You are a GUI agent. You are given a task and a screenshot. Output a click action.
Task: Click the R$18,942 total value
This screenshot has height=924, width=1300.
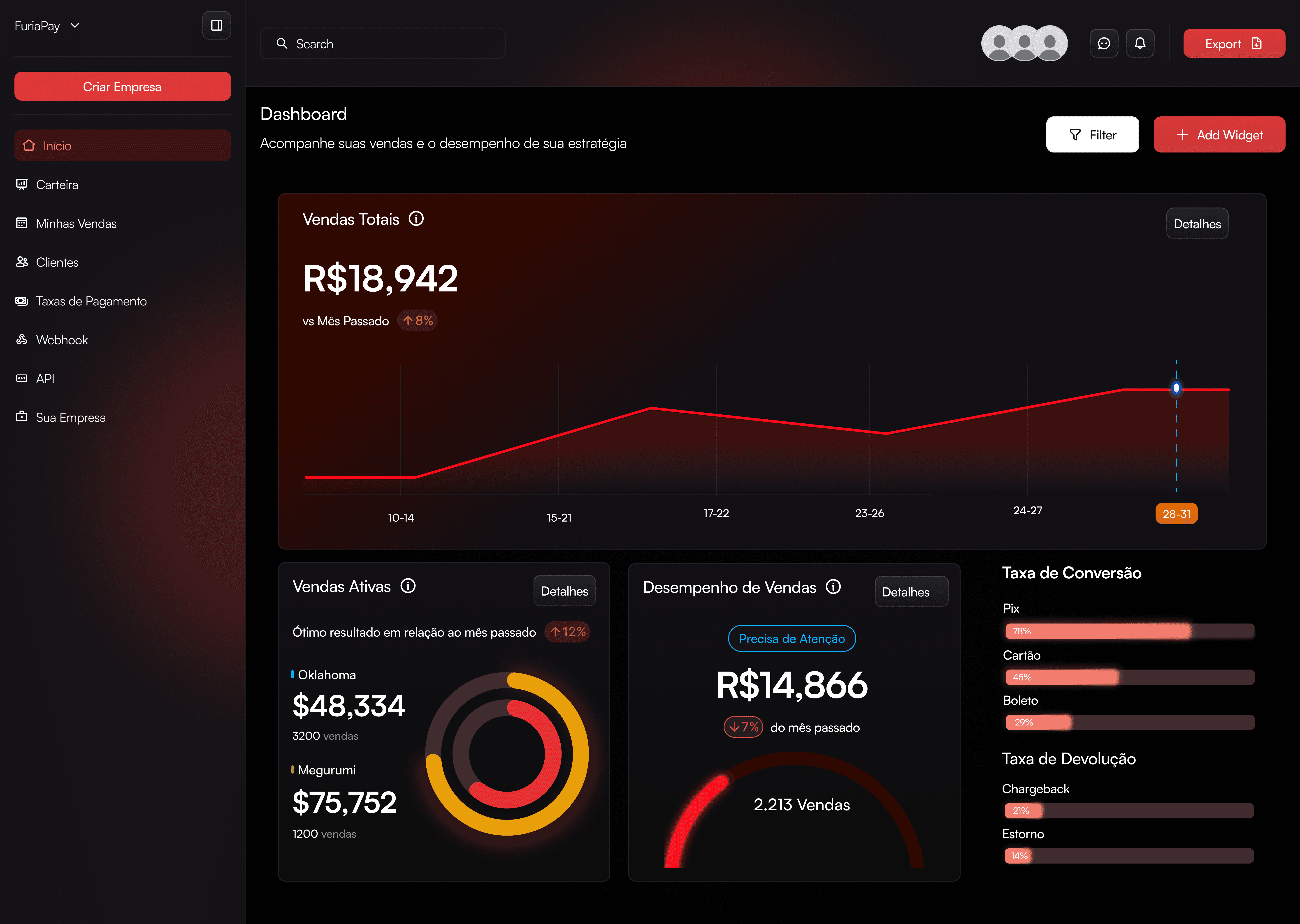click(380, 279)
